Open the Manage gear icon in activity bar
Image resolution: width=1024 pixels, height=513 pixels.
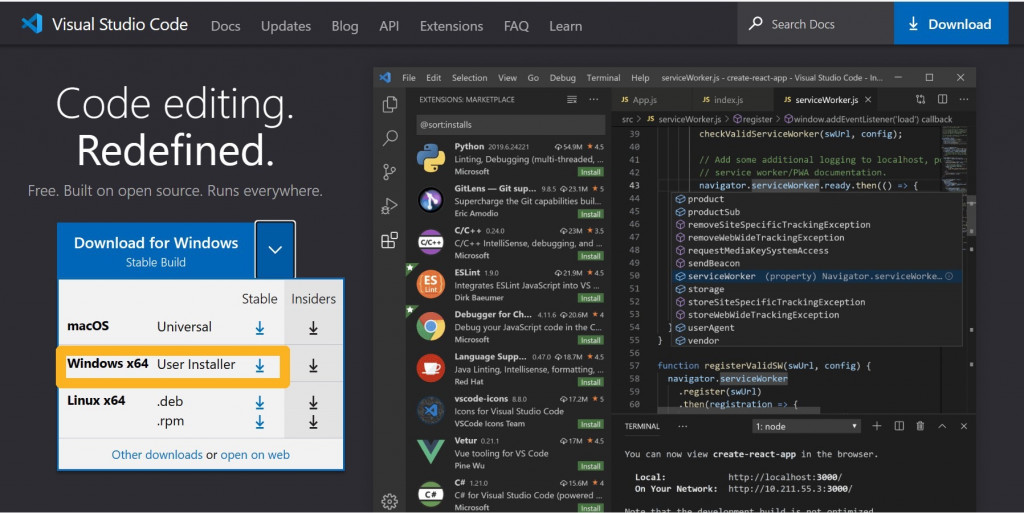(390, 501)
